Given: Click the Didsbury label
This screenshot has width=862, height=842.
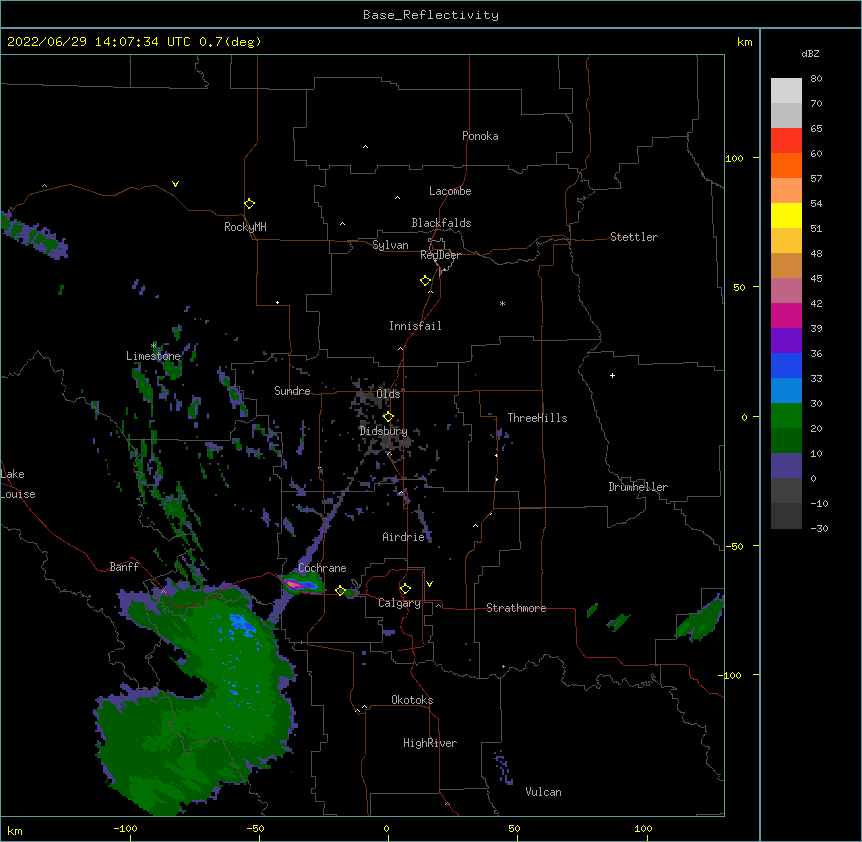Looking at the screenshot, I should [x=383, y=431].
